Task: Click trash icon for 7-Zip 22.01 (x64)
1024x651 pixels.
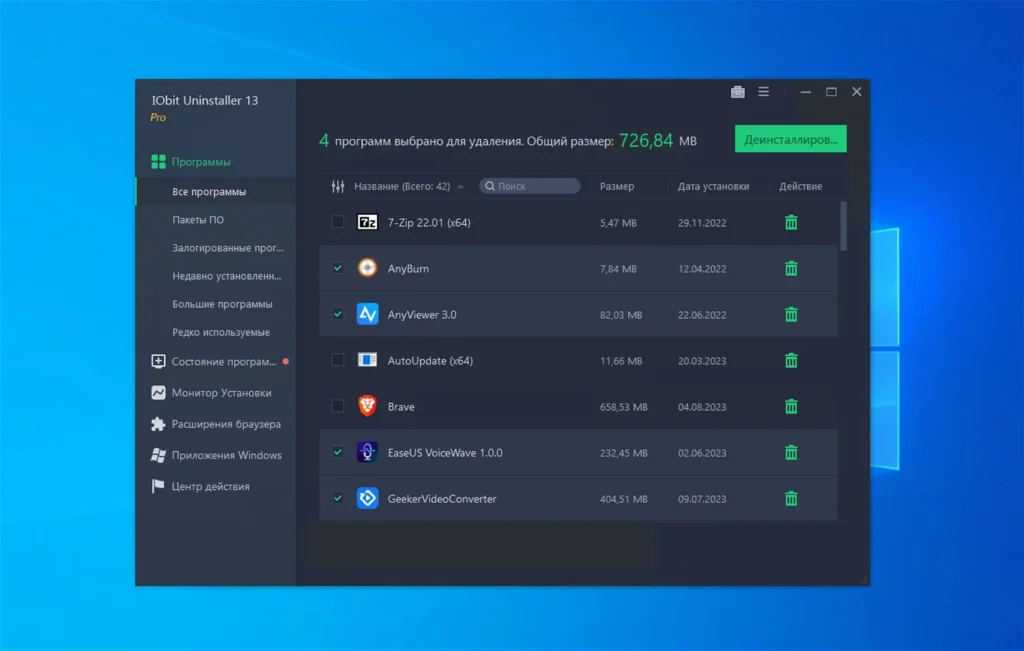Action: point(791,222)
